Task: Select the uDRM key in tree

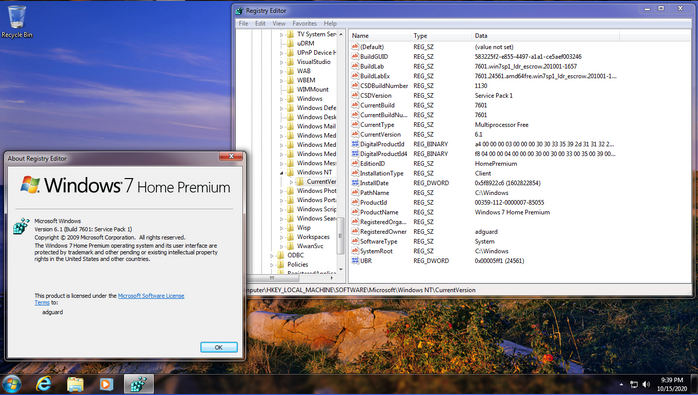Action: tap(305, 43)
